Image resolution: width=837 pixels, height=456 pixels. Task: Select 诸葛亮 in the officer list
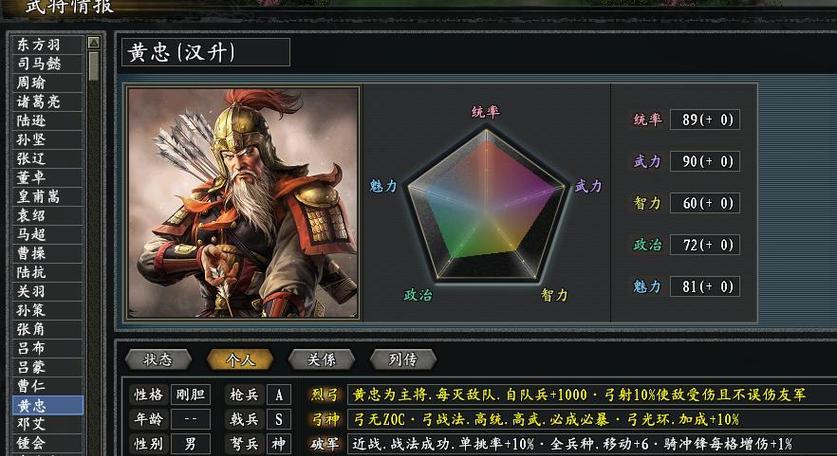[48, 101]
